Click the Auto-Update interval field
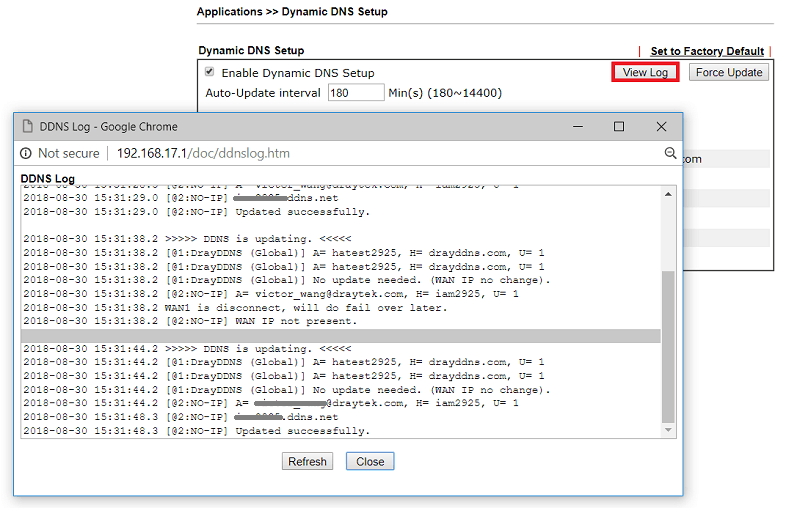Screen dimensions: 800x508 point(356,93)
